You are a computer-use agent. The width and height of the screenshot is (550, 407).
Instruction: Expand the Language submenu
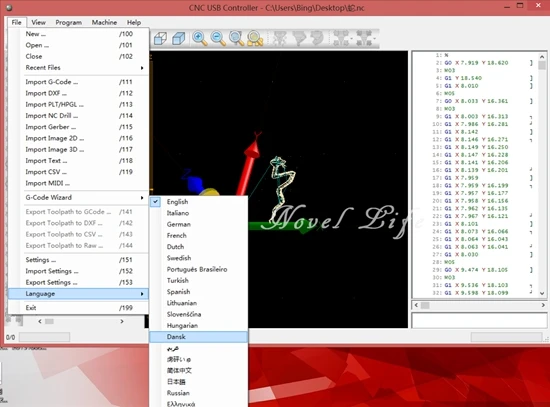[78, 294]
